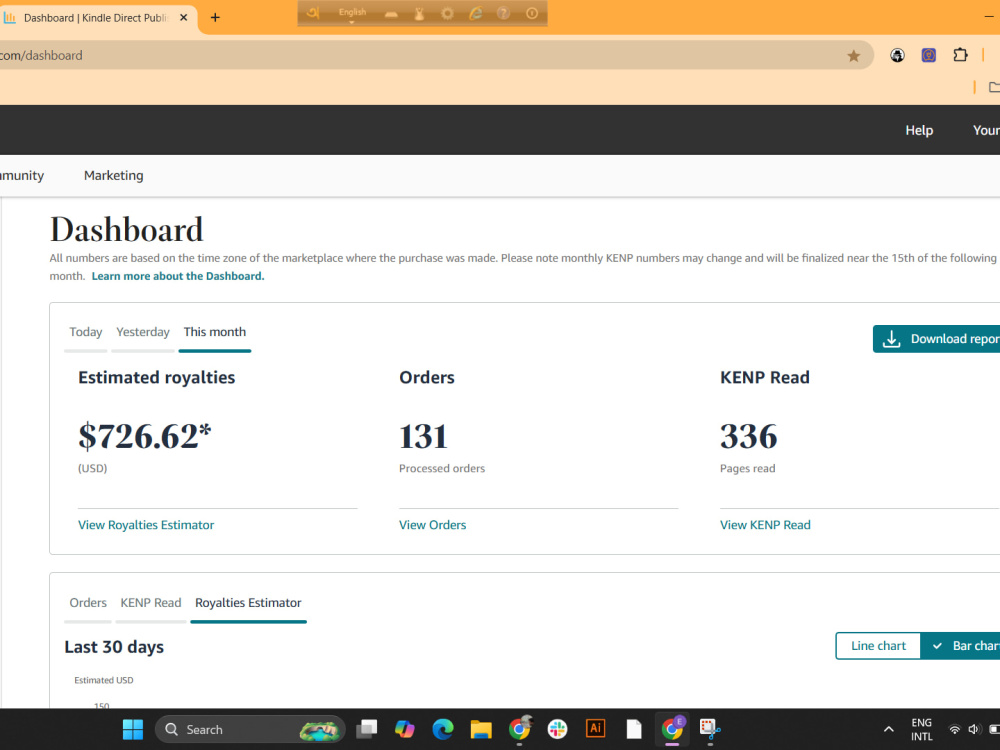
Task: Show hidden system tray icons chevron
Action: (x=888, y=730)
